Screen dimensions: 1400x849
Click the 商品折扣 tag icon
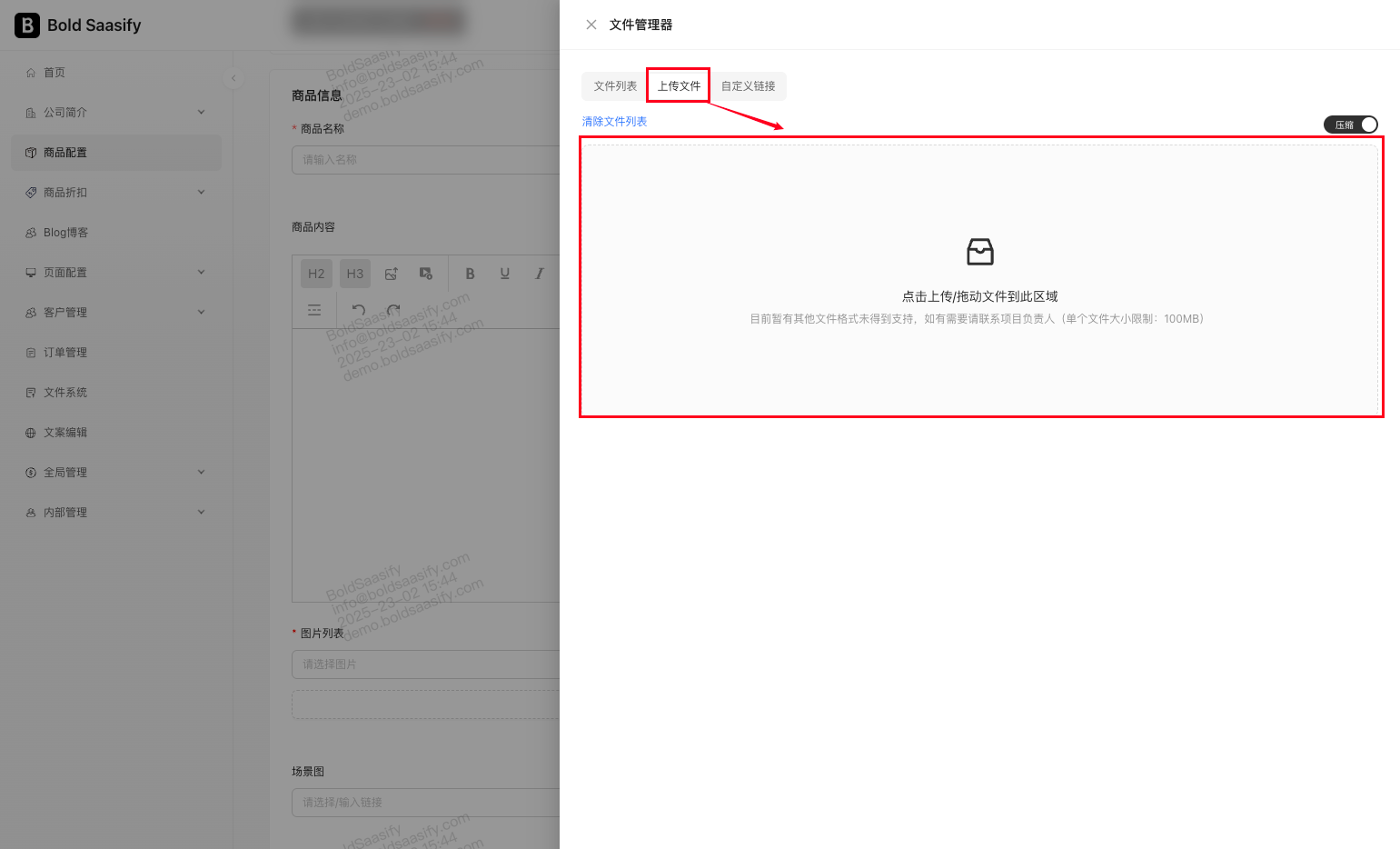[31, 193]
